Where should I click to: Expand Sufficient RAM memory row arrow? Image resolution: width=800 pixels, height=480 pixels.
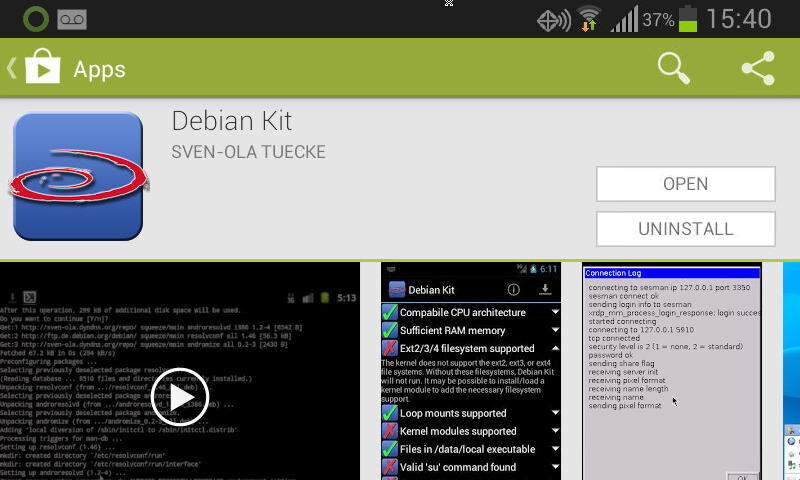pos(555,330)
